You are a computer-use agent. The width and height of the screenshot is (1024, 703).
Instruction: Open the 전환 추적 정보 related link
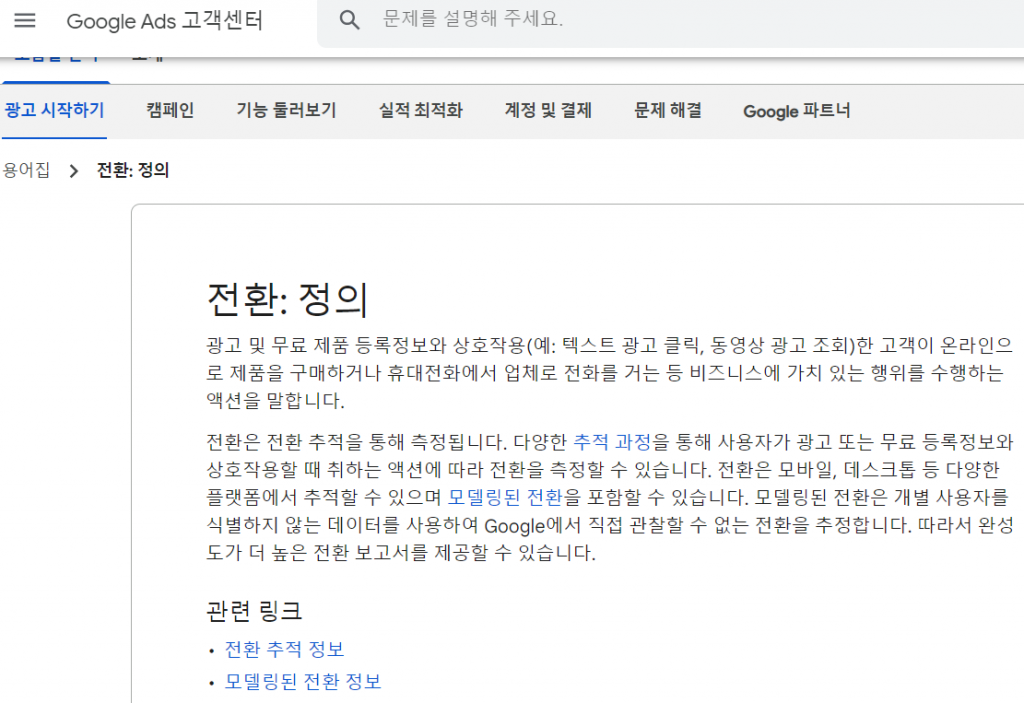pyautogui.click(x=283, y=649)
